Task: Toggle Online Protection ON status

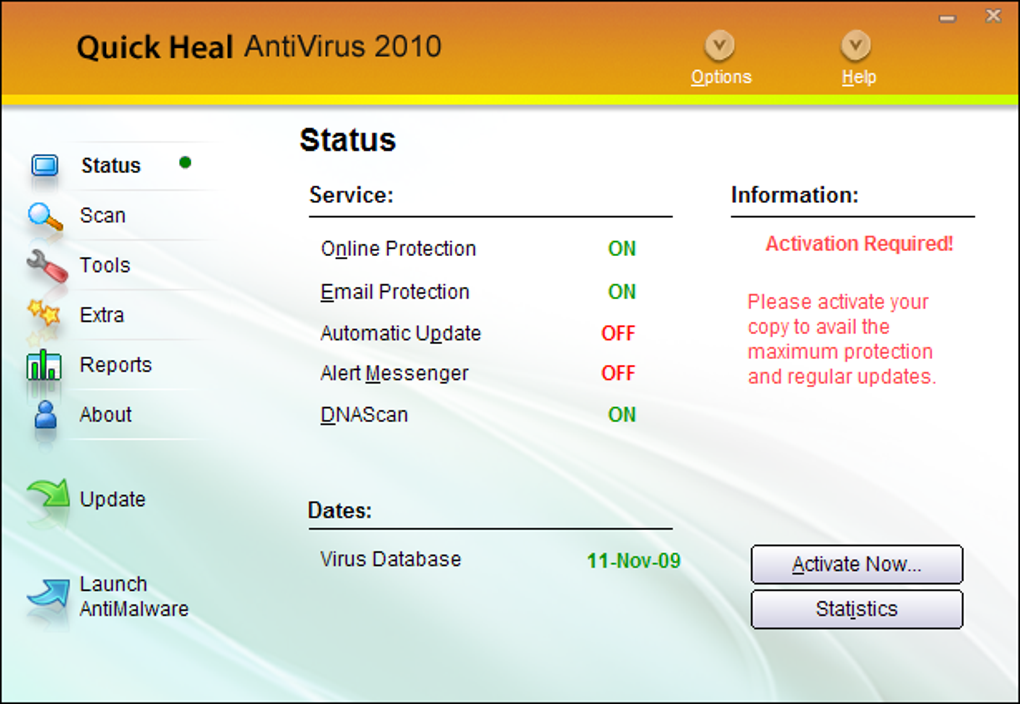Action: [622, 249]
